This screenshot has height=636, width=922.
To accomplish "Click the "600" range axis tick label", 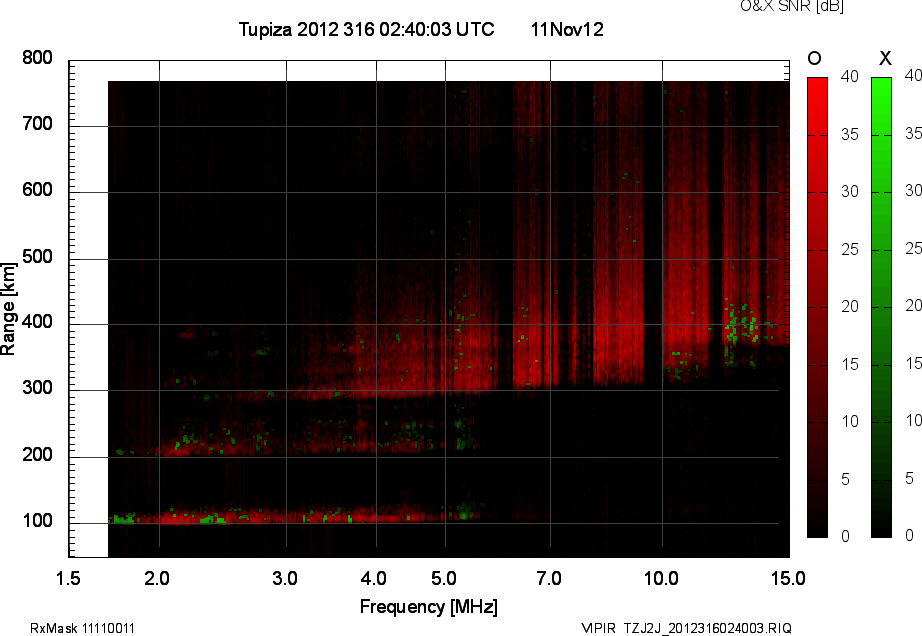I will click(37, 190).
